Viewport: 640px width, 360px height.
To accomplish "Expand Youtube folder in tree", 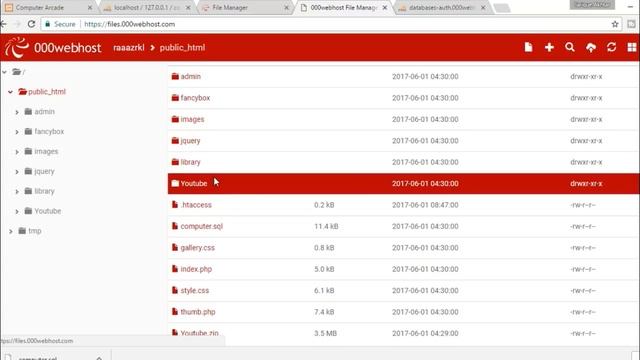I will click(17, 211).
